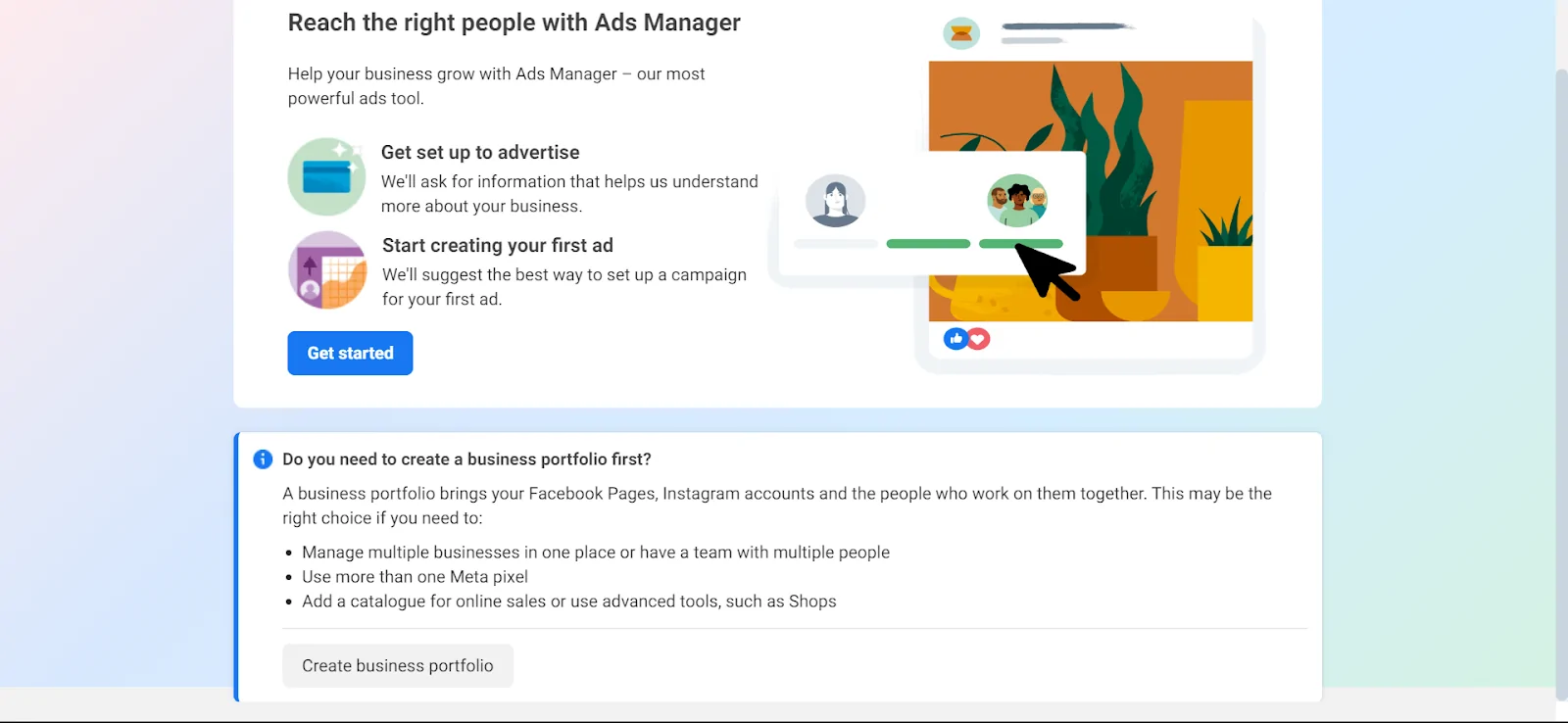Click the 'Start creating your first ad' heading
Viewport: 1568px width, 723px height.
click(497, 245)
